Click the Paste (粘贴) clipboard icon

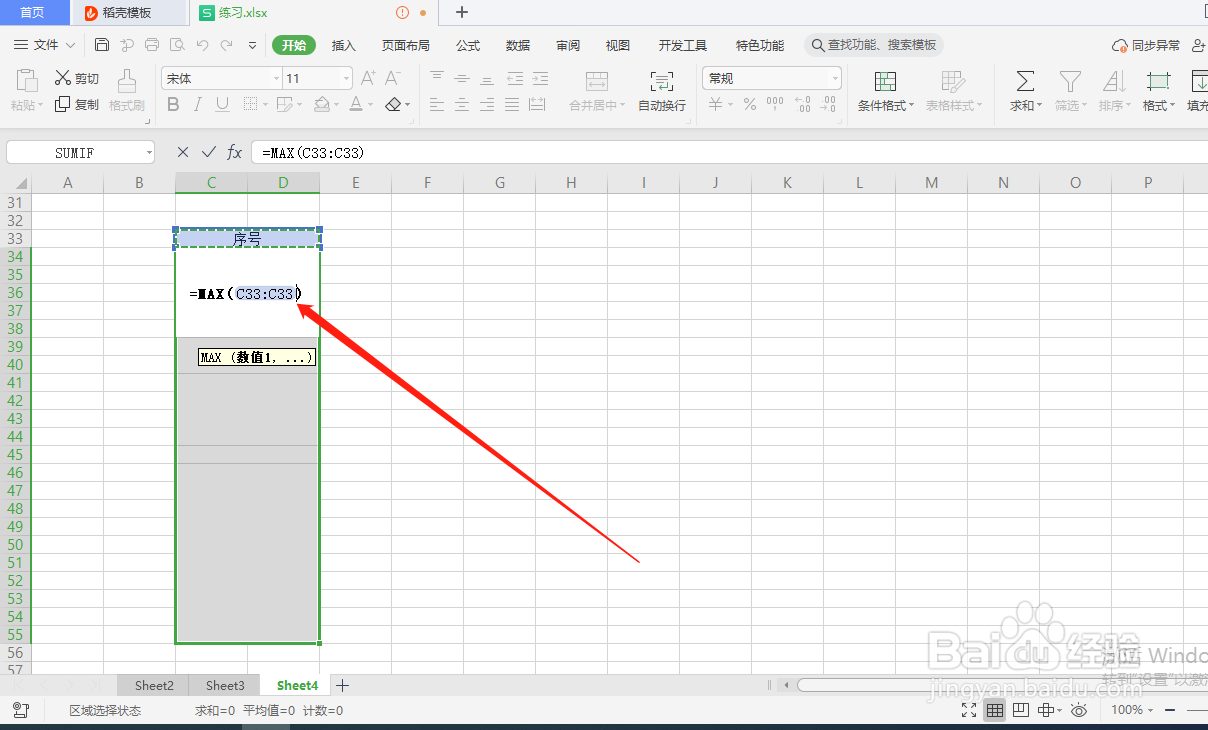tap(27, 80)
